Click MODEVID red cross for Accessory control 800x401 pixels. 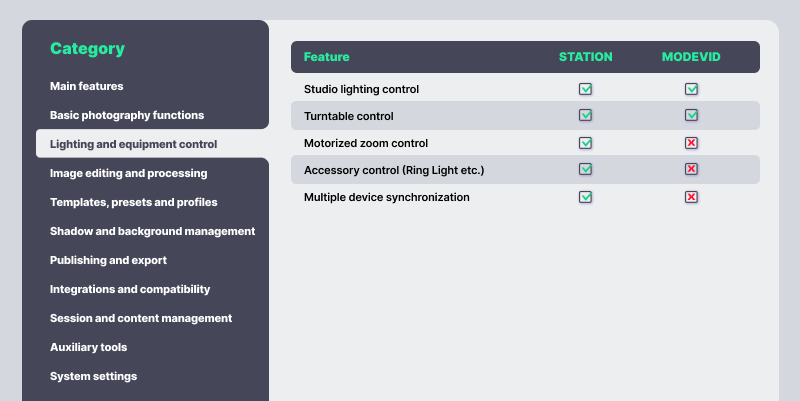pos(691,170)
